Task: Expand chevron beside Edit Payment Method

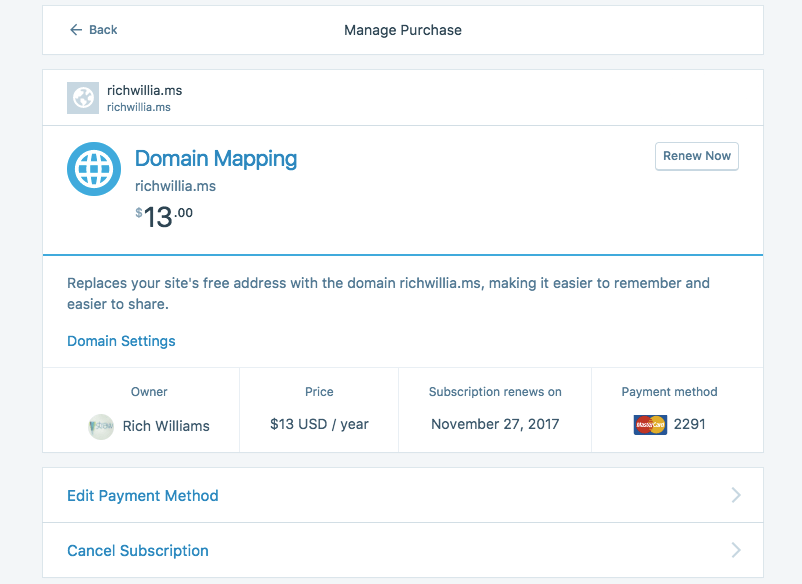Action: [736, 495]
